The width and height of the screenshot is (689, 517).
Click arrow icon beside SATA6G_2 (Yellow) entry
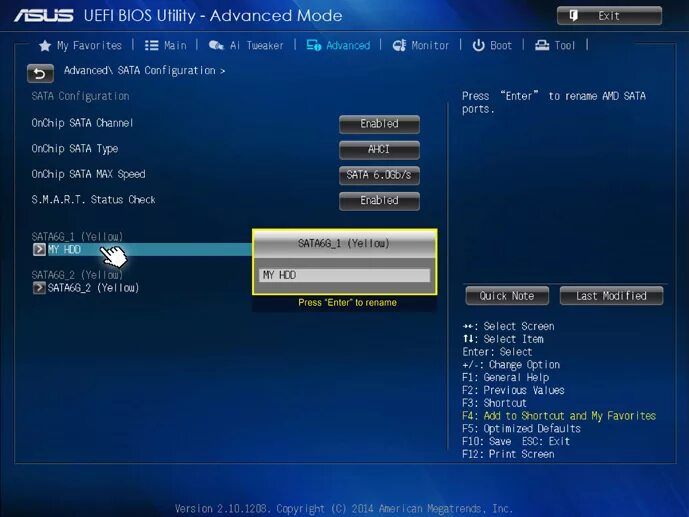pyautogui.click(x=39, y=288)
